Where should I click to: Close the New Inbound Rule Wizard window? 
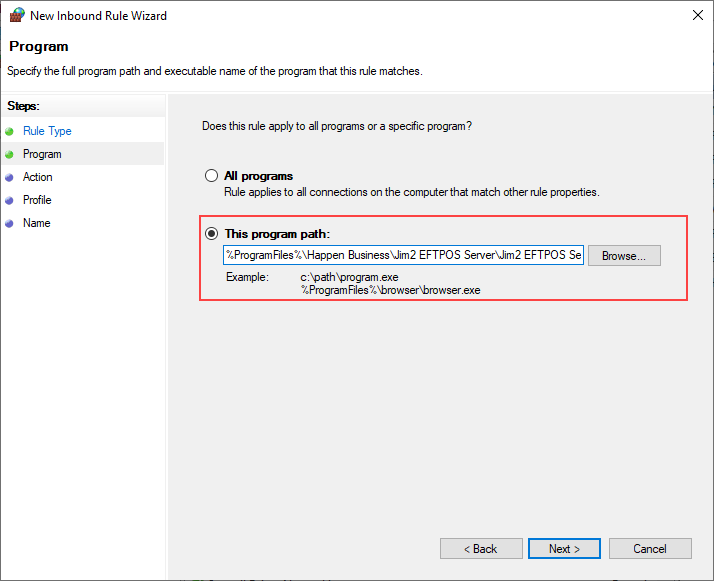pos(695,16)
